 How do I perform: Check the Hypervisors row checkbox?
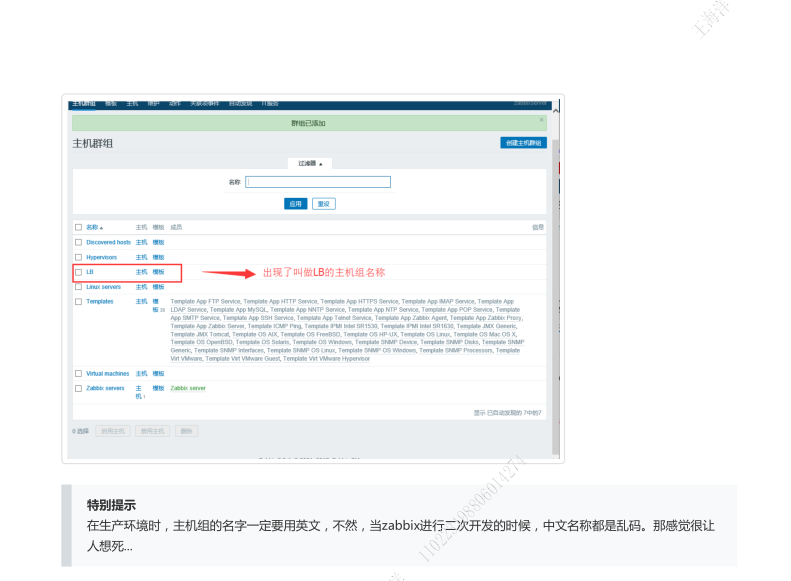78,257
